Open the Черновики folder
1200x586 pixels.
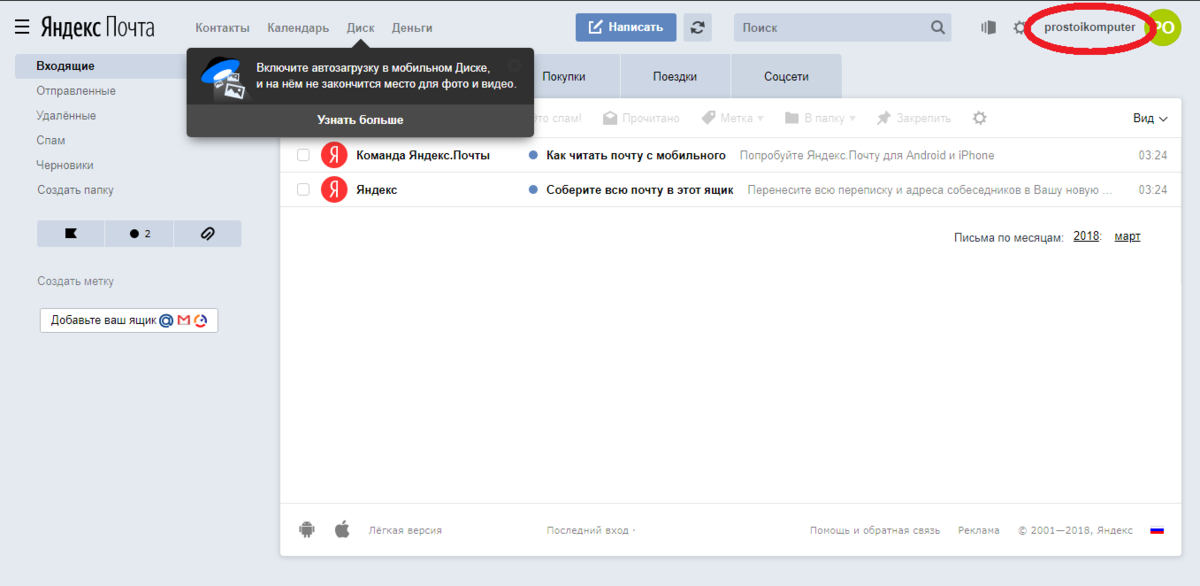pyautogui.click(x=65, y=165)
